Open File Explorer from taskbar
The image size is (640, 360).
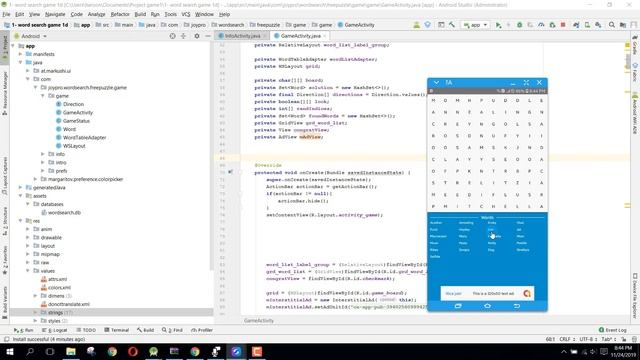pyautogui.click(x=71, y=351)
